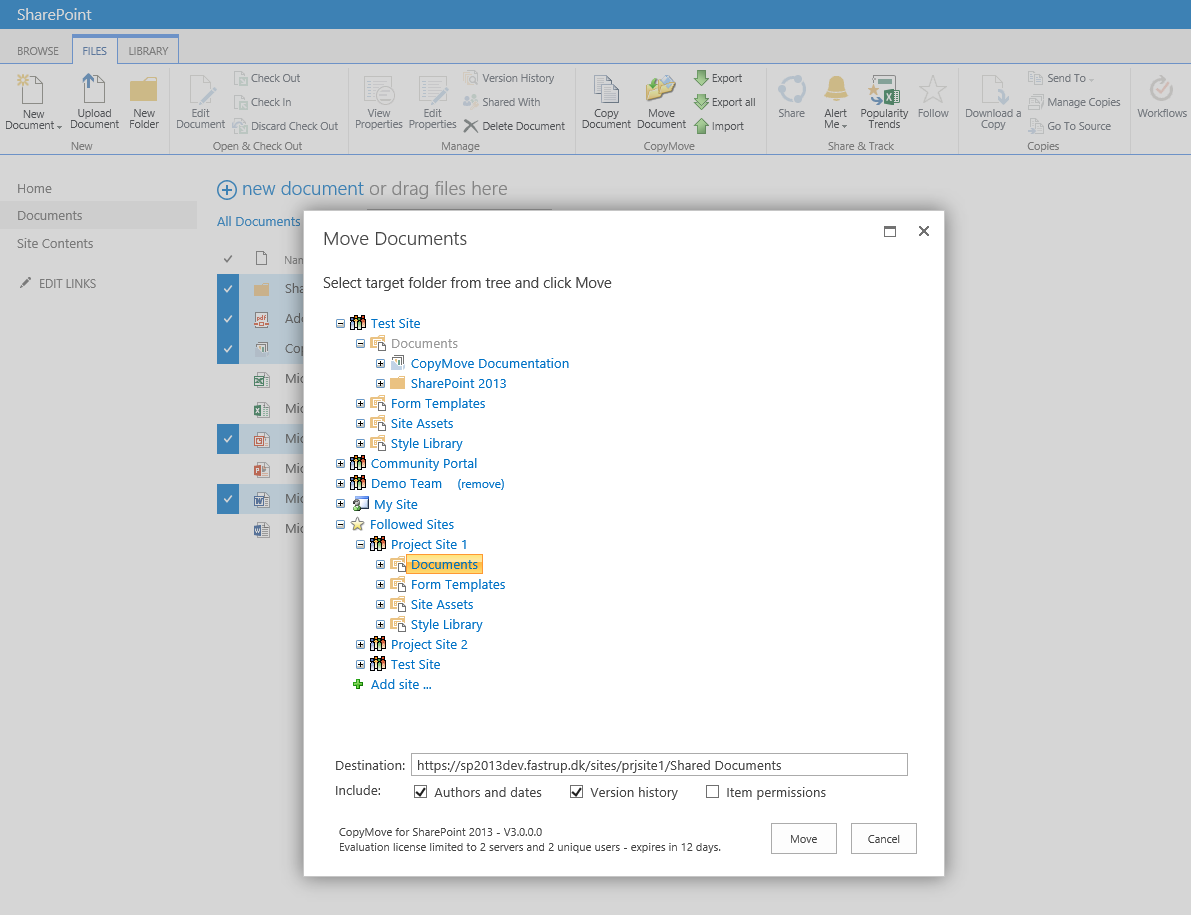
Task: Click Manage Copies in ribbon
Action: tap(1074, 103)
